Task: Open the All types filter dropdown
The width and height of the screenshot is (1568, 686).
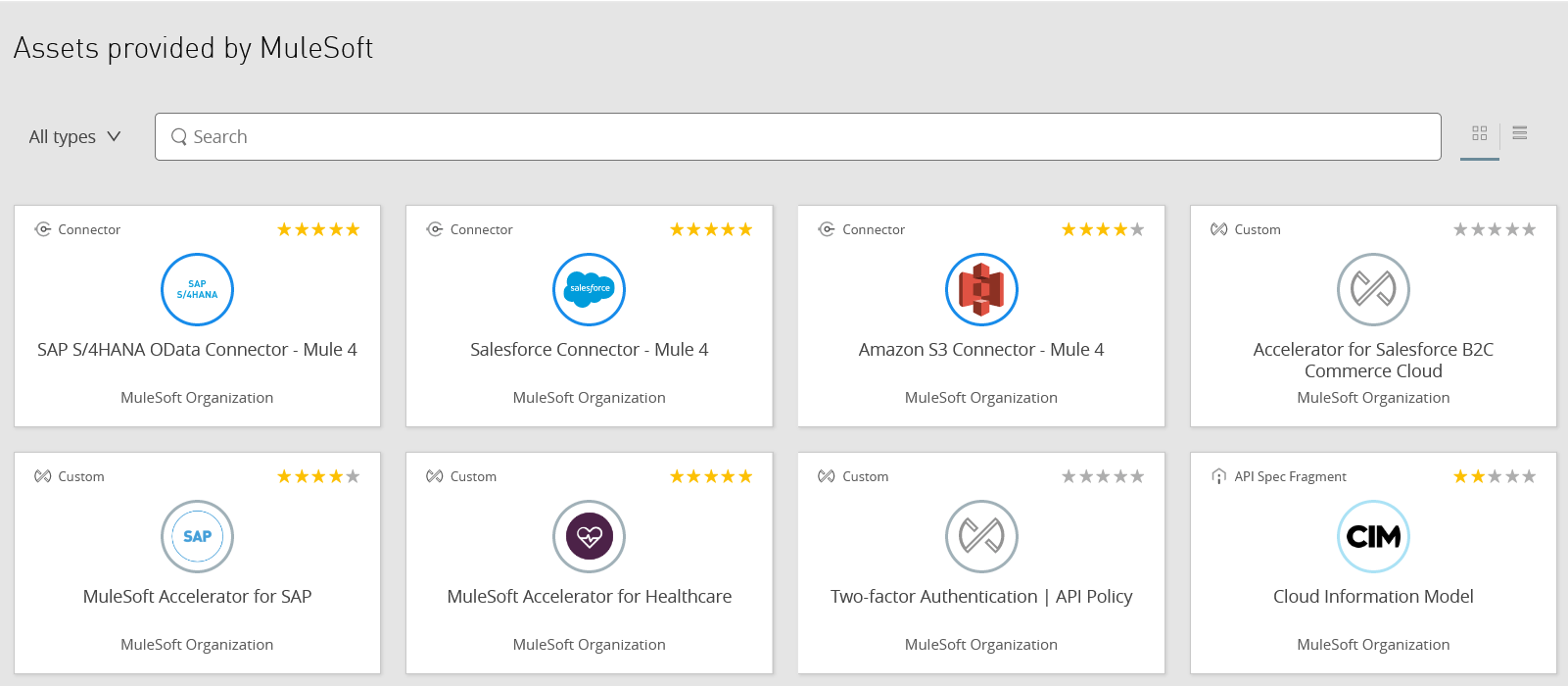Action: [x=74, y=137]
